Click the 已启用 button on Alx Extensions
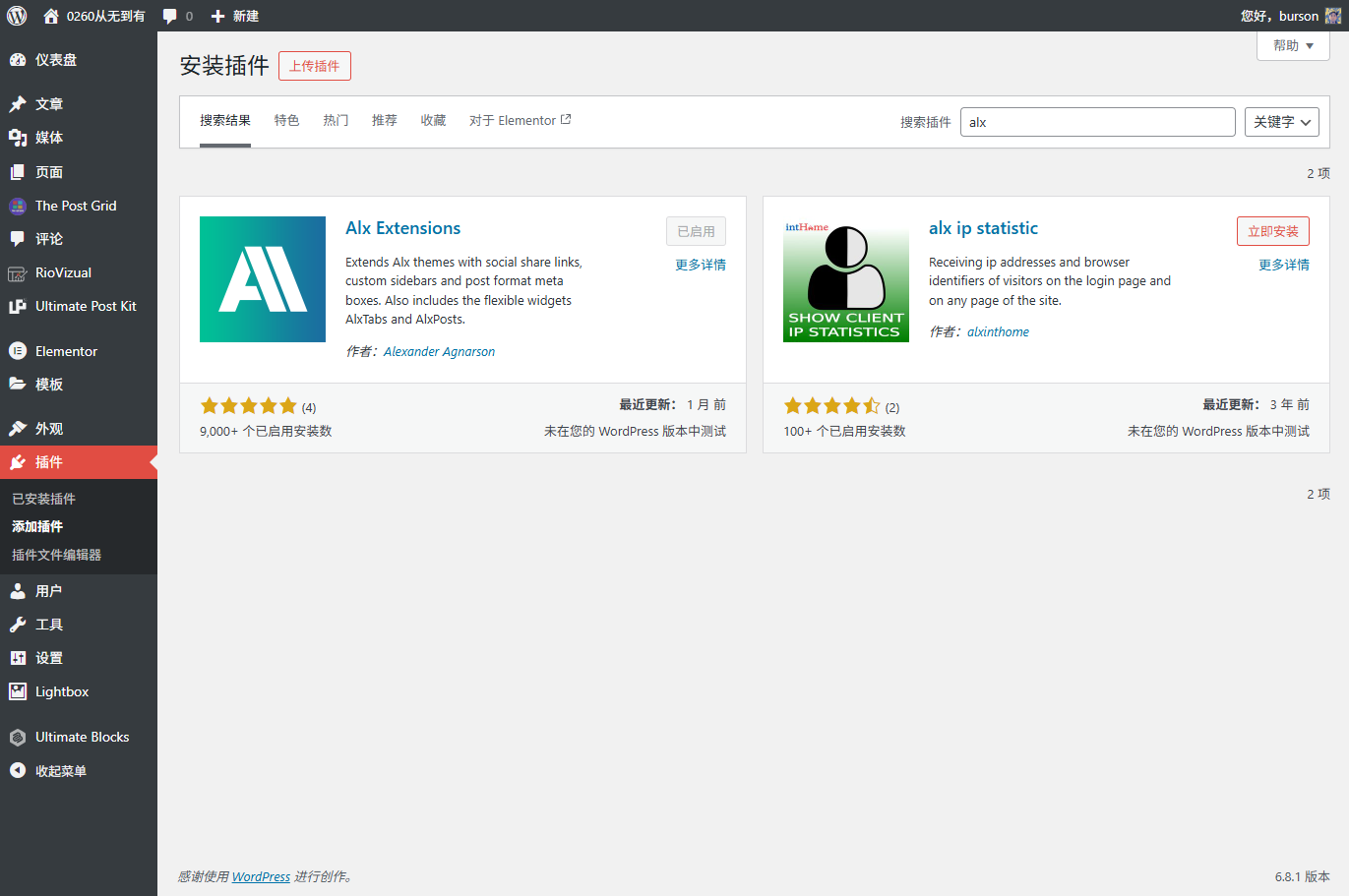1349x896 pixels. point(696,231)
